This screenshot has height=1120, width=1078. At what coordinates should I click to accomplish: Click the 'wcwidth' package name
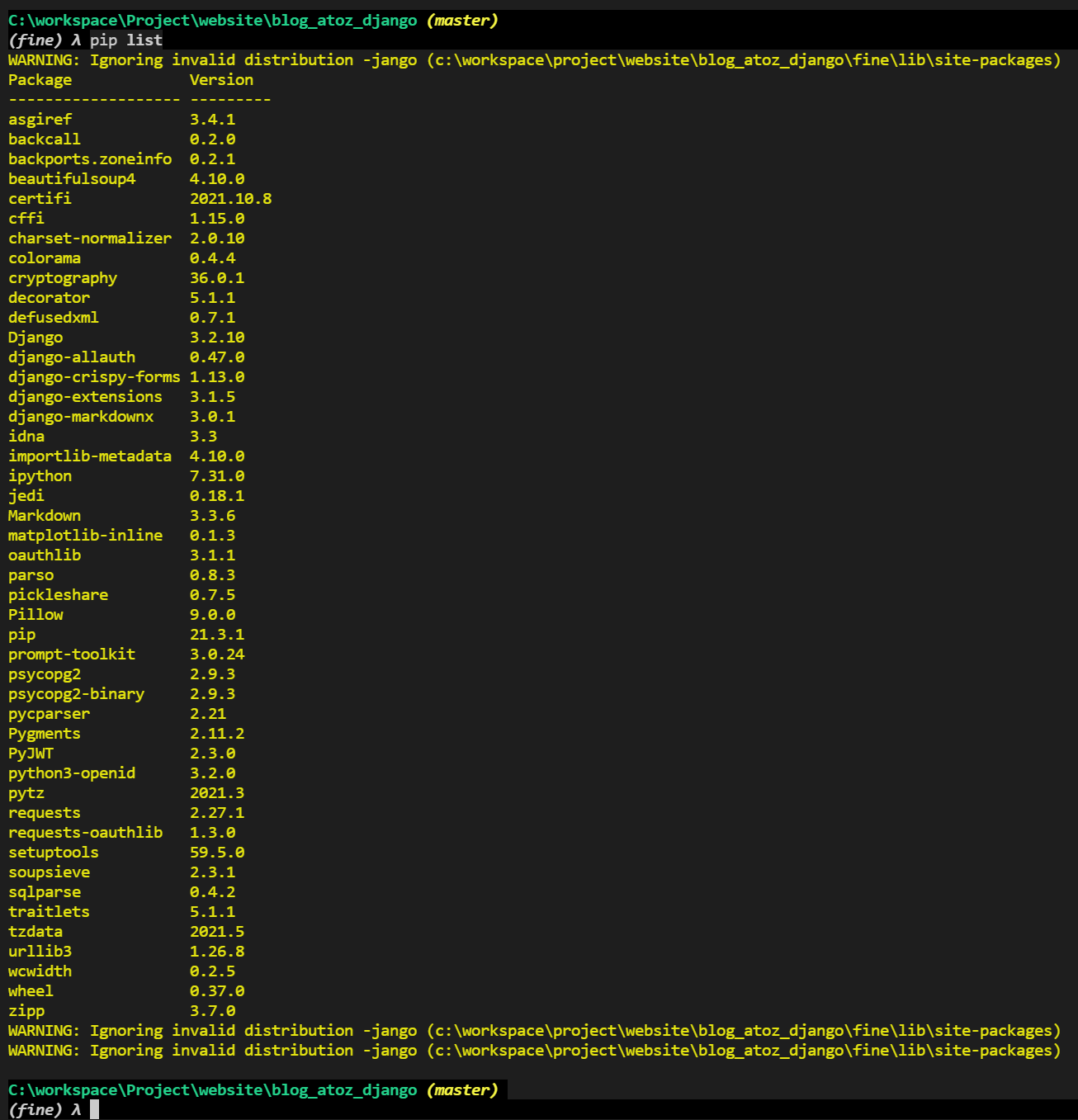pyautogui.click(x=40, y=971)
